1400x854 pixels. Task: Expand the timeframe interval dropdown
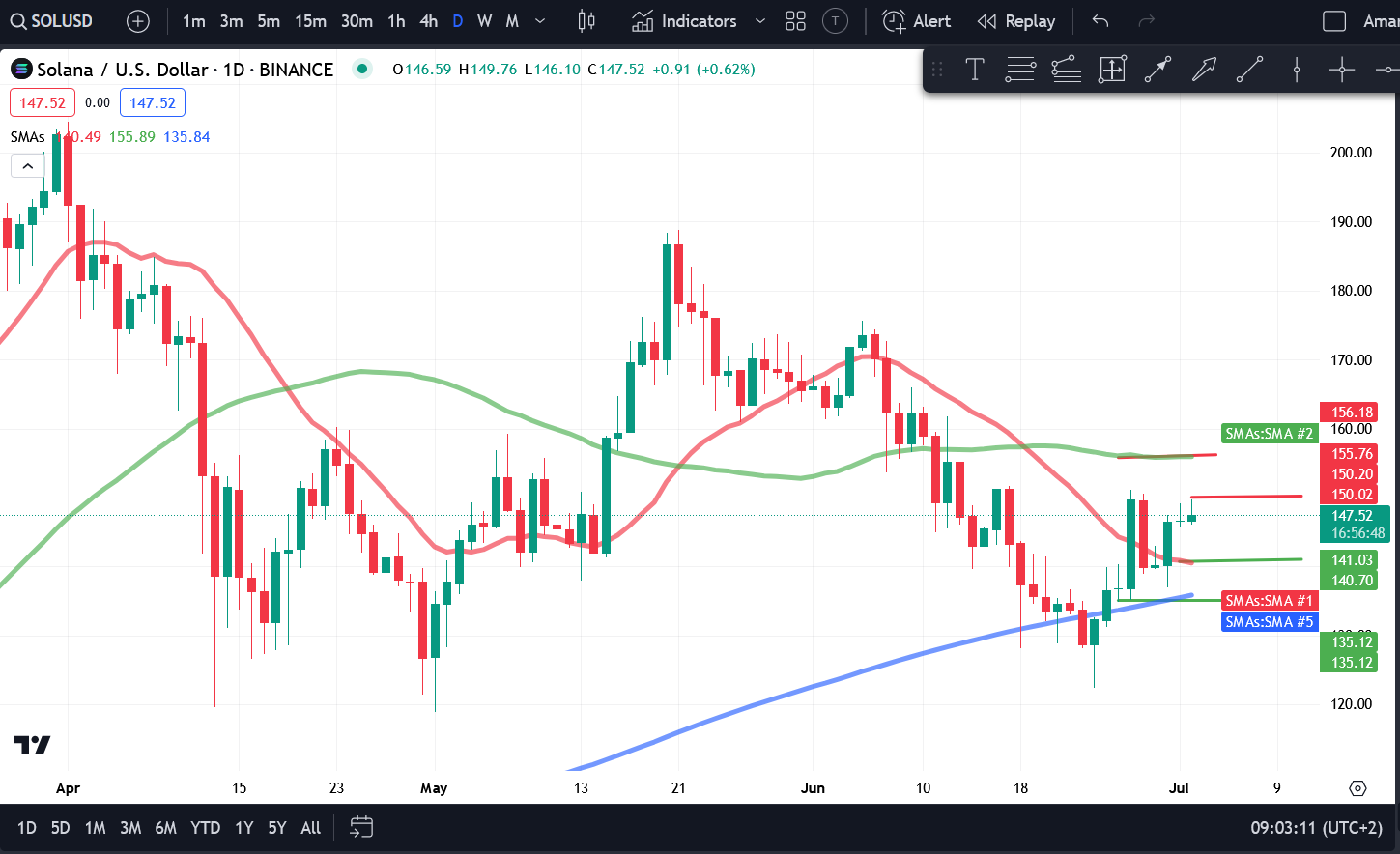pyautogui.click(x=540, y=21)
